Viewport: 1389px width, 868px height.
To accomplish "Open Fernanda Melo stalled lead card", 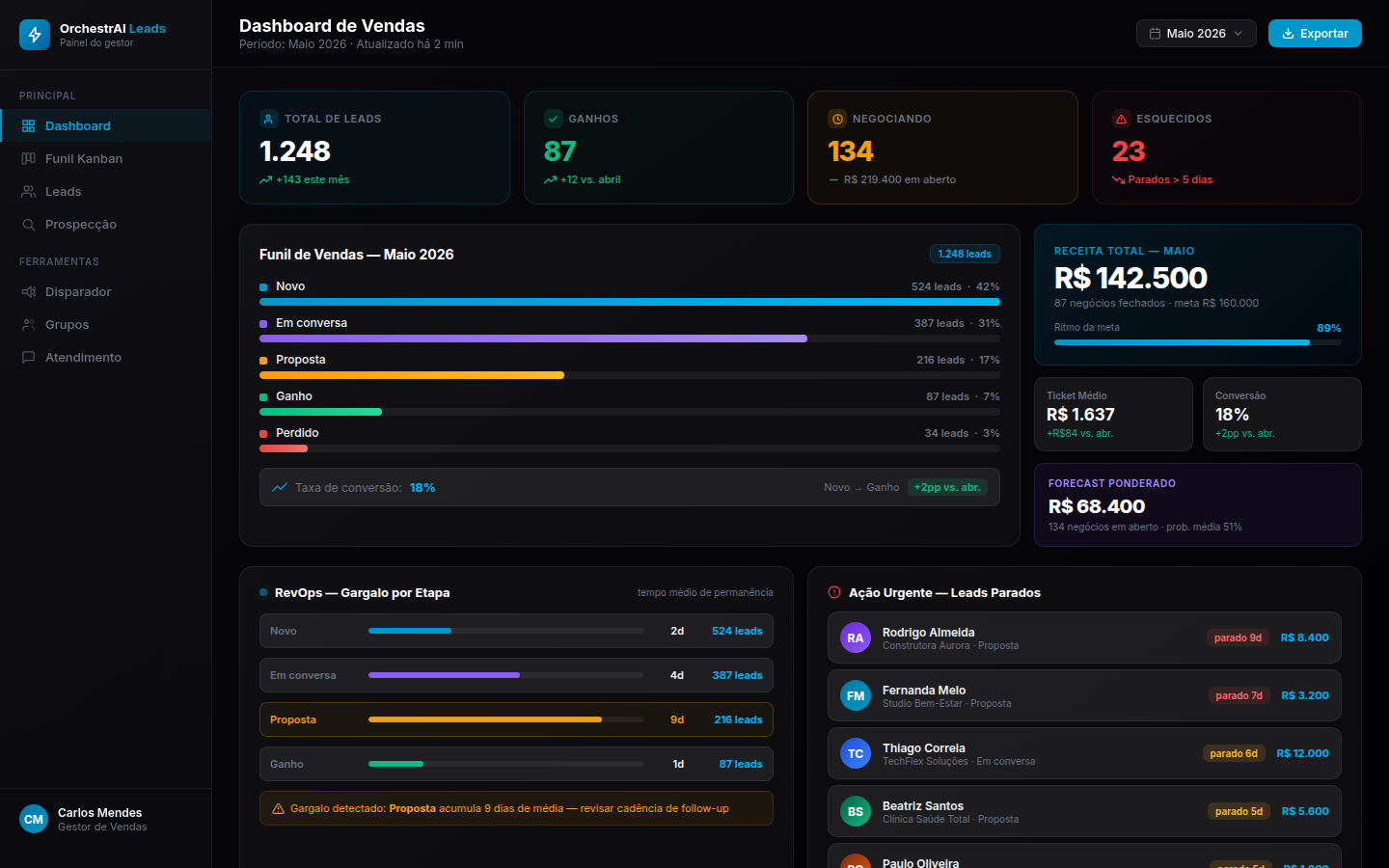I will pyautogui.click(x=1084, y=696).
